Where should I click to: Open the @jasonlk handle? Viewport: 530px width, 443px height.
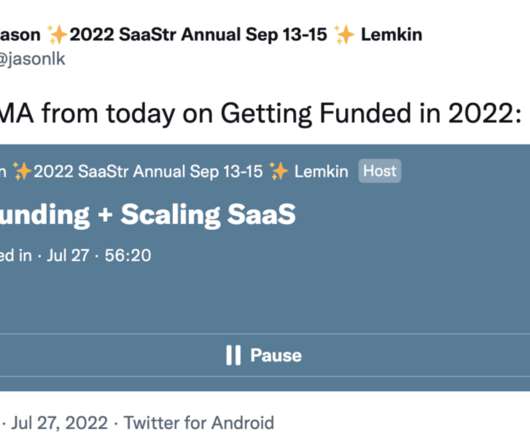pyautogui.click(x=32, y=59)
